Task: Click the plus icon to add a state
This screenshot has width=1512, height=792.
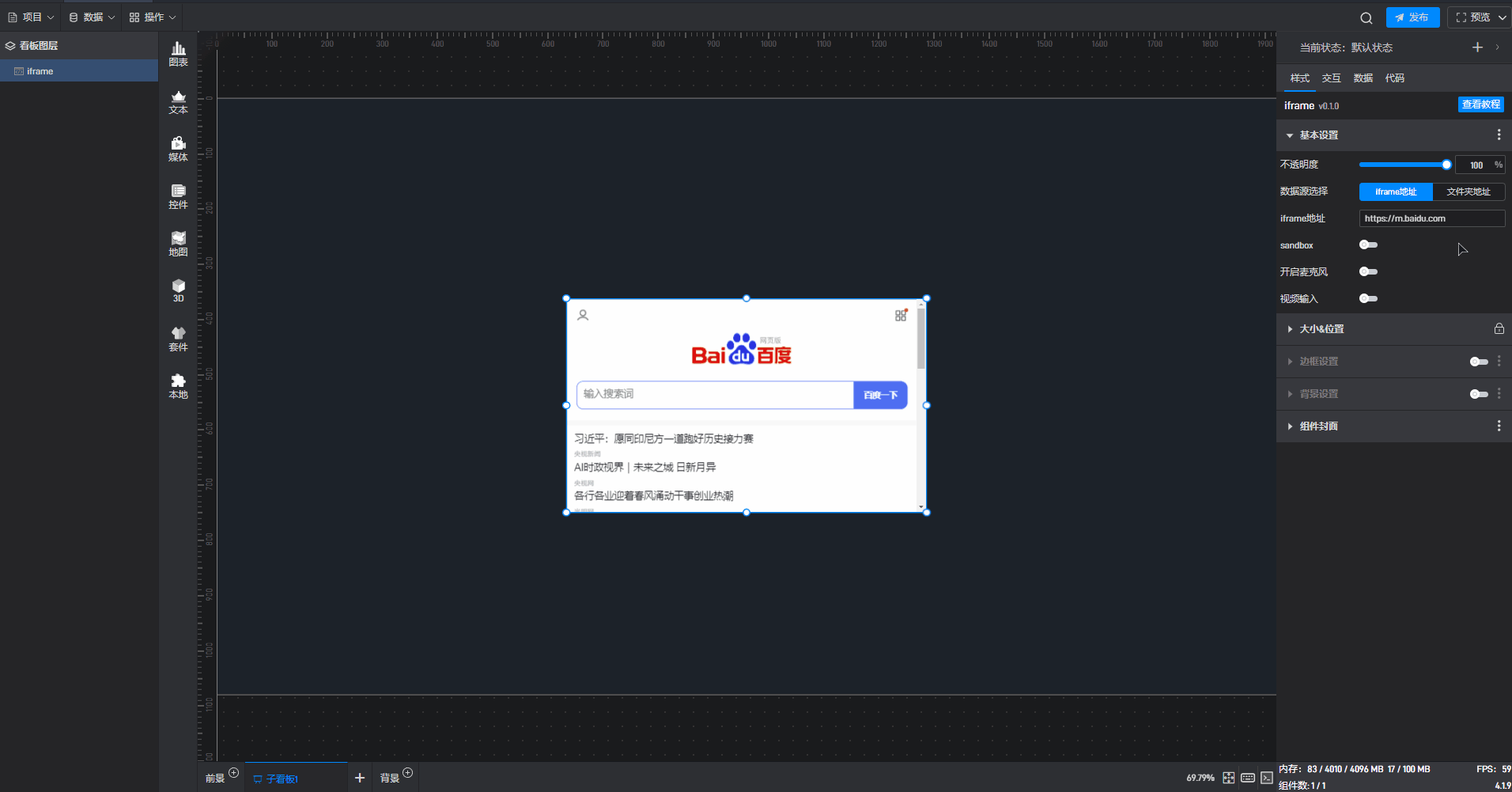Action: (1477, 47)
